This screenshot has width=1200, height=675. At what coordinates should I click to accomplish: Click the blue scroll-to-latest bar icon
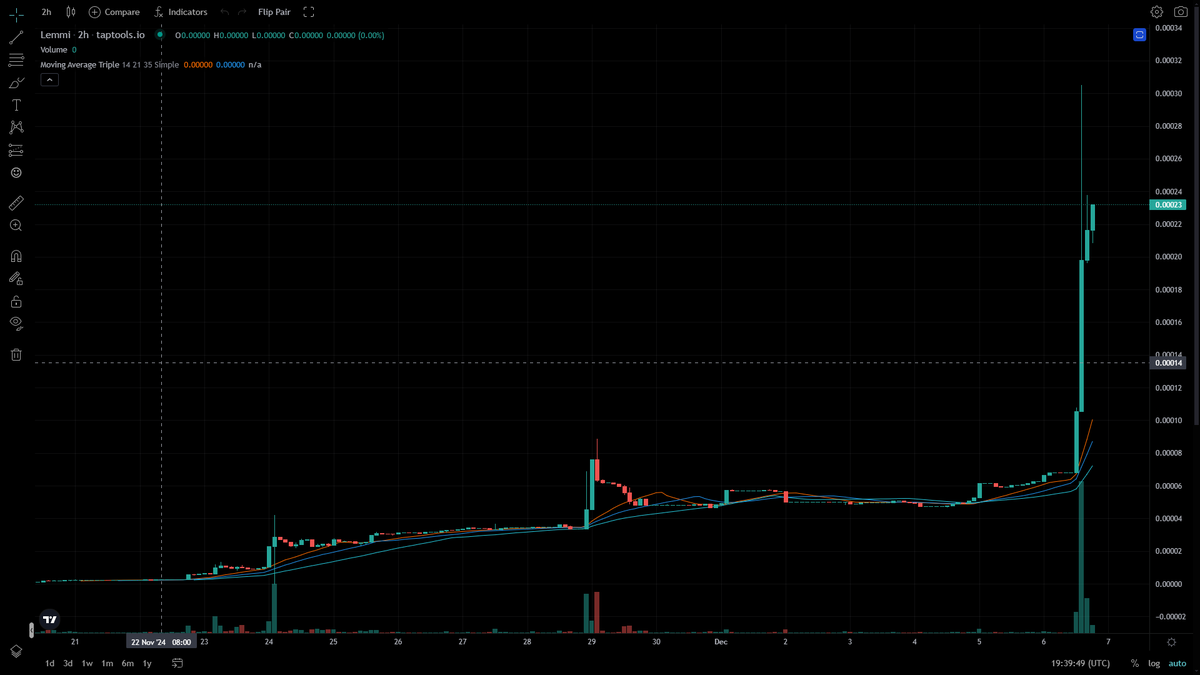(x=1139, y=35)
